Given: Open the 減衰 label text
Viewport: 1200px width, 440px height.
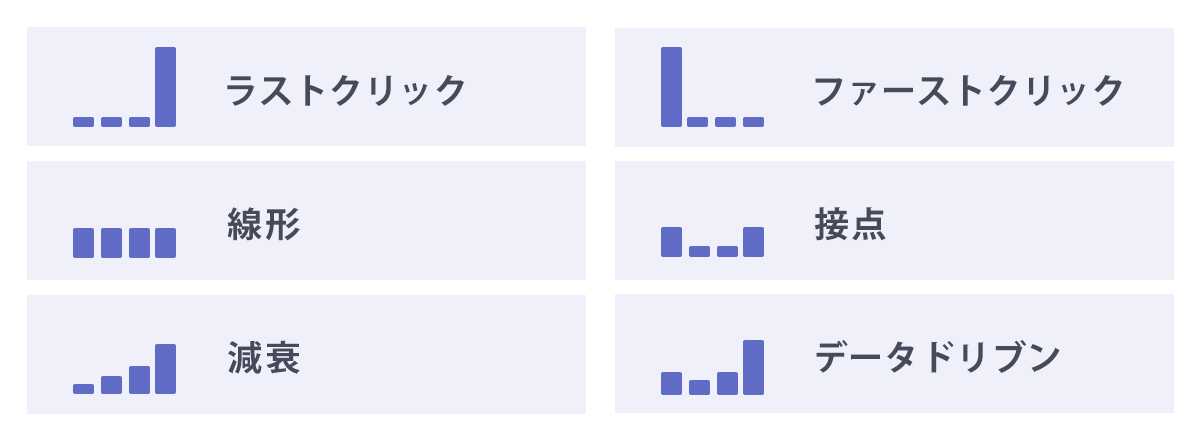Looking at the screenshot, I should coord(264,358).
